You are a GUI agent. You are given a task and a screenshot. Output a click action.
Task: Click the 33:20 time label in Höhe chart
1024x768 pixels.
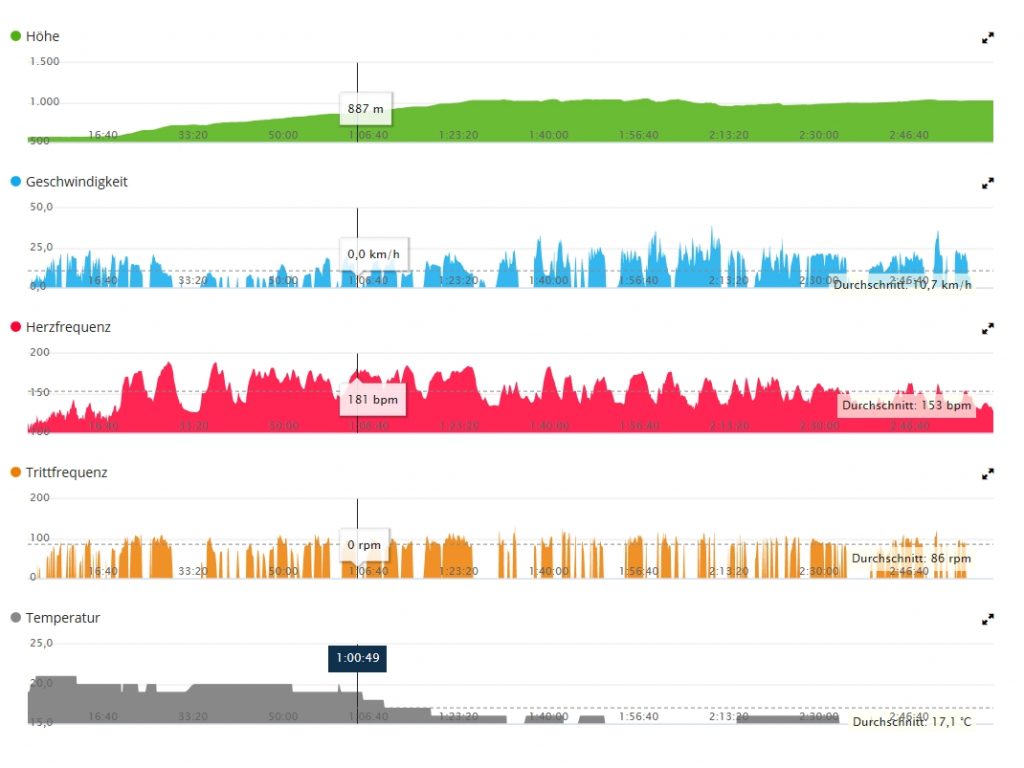click(x=193, y=135)
